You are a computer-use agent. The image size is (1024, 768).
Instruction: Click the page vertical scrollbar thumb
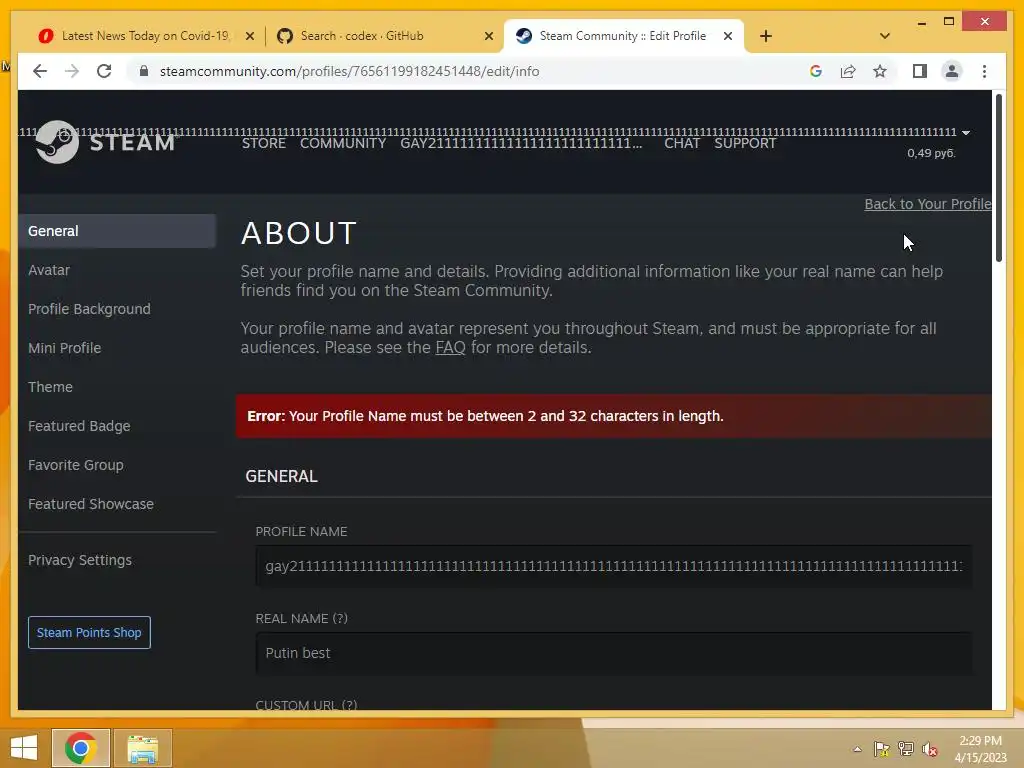tap(999, 178)
